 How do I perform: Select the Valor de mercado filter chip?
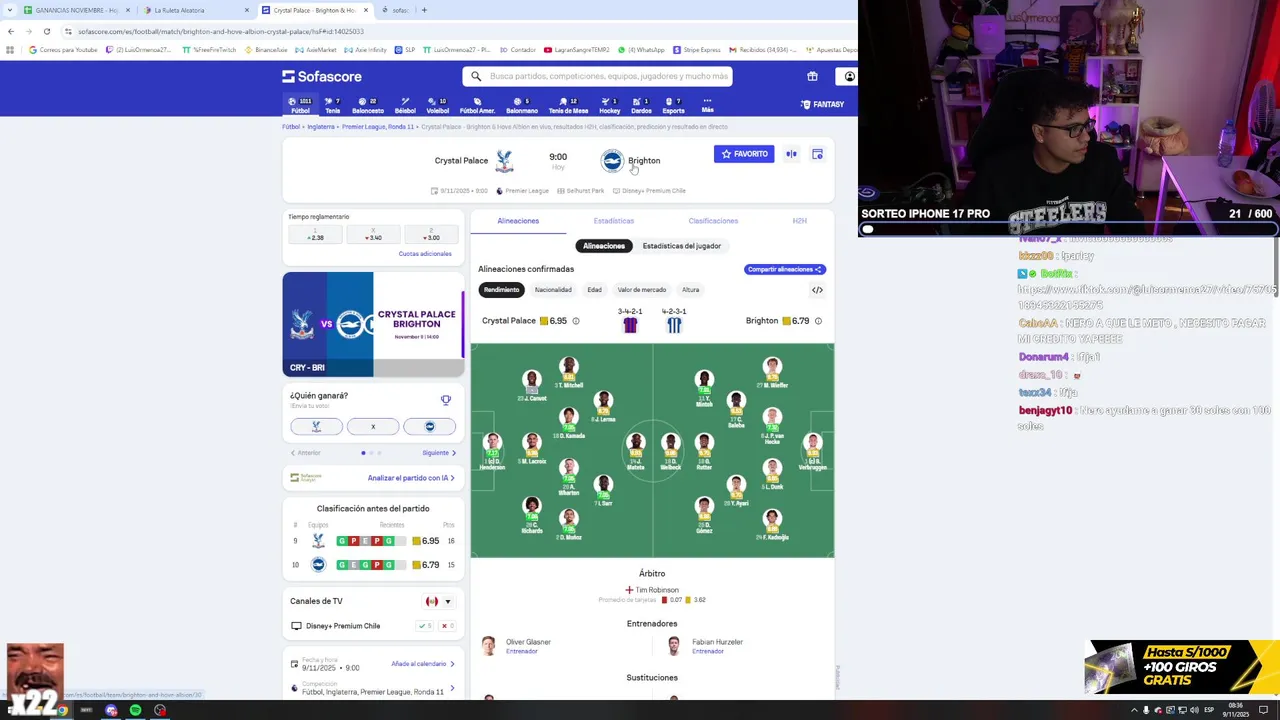(x=642, y=290)
